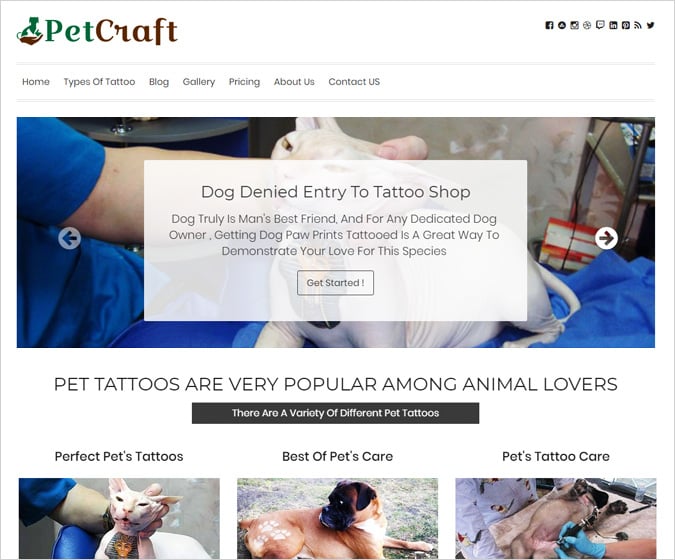Open the Gallery menu item
This screenshot has height=560, width=675.
coord(198,82)
